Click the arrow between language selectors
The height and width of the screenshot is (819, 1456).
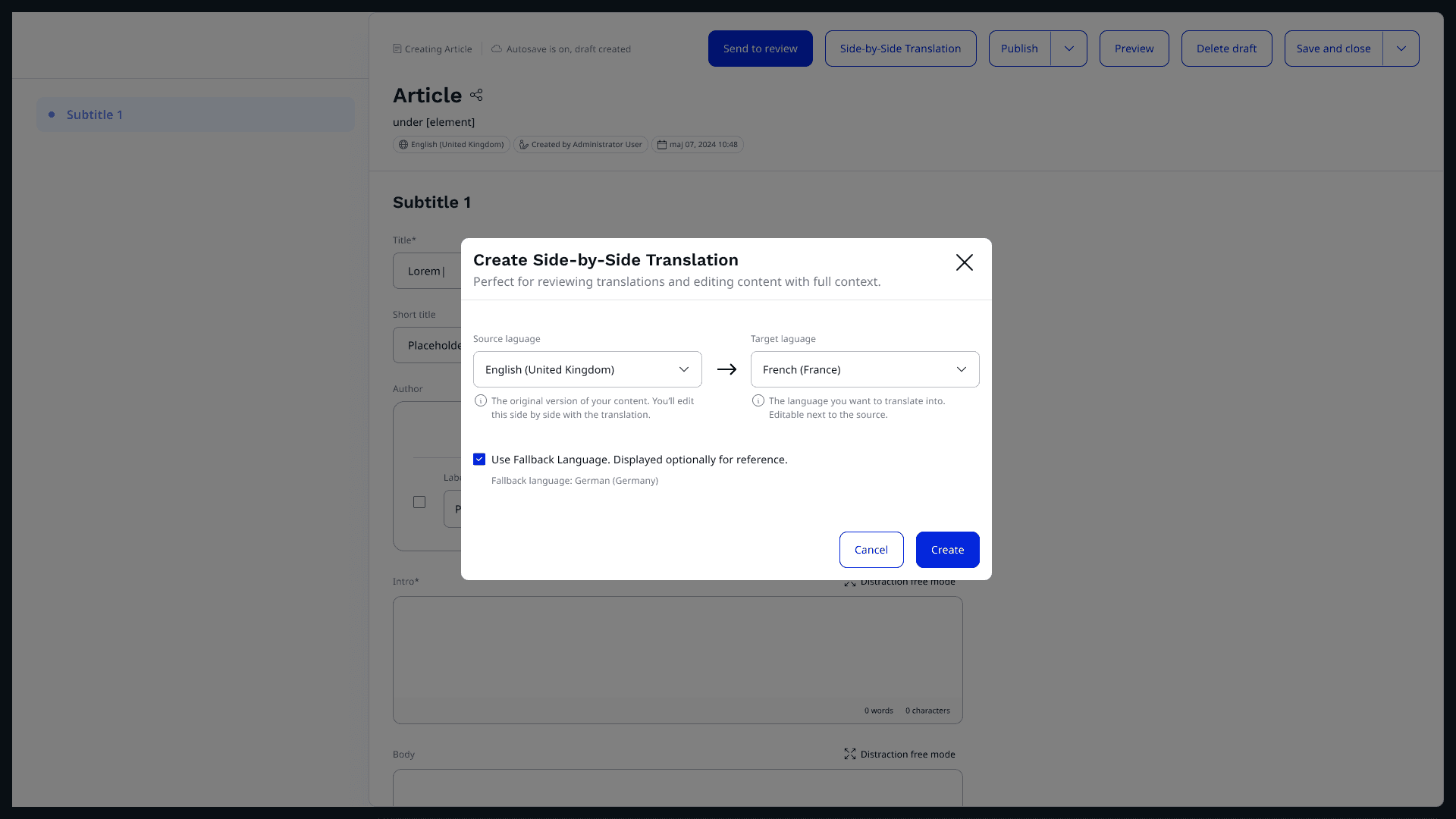coord(726,369)
